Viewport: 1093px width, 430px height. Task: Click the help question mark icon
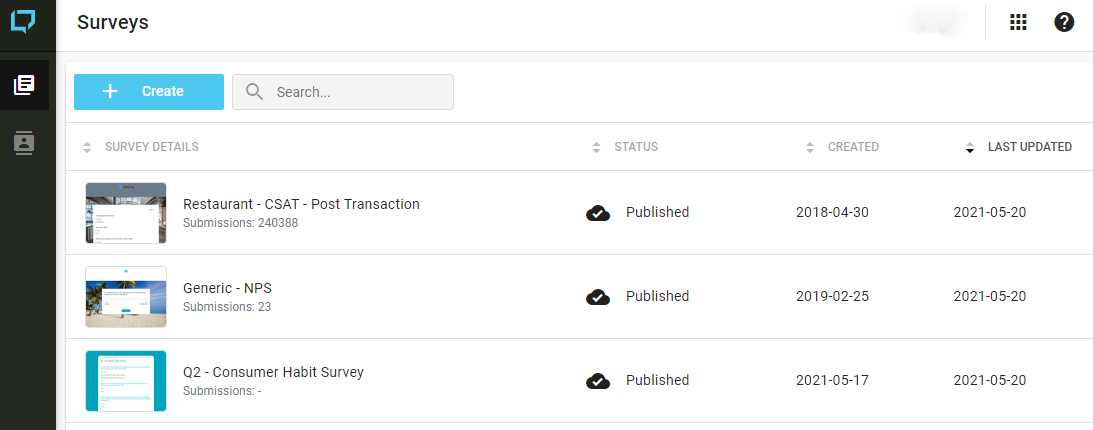coord(1064,22)
